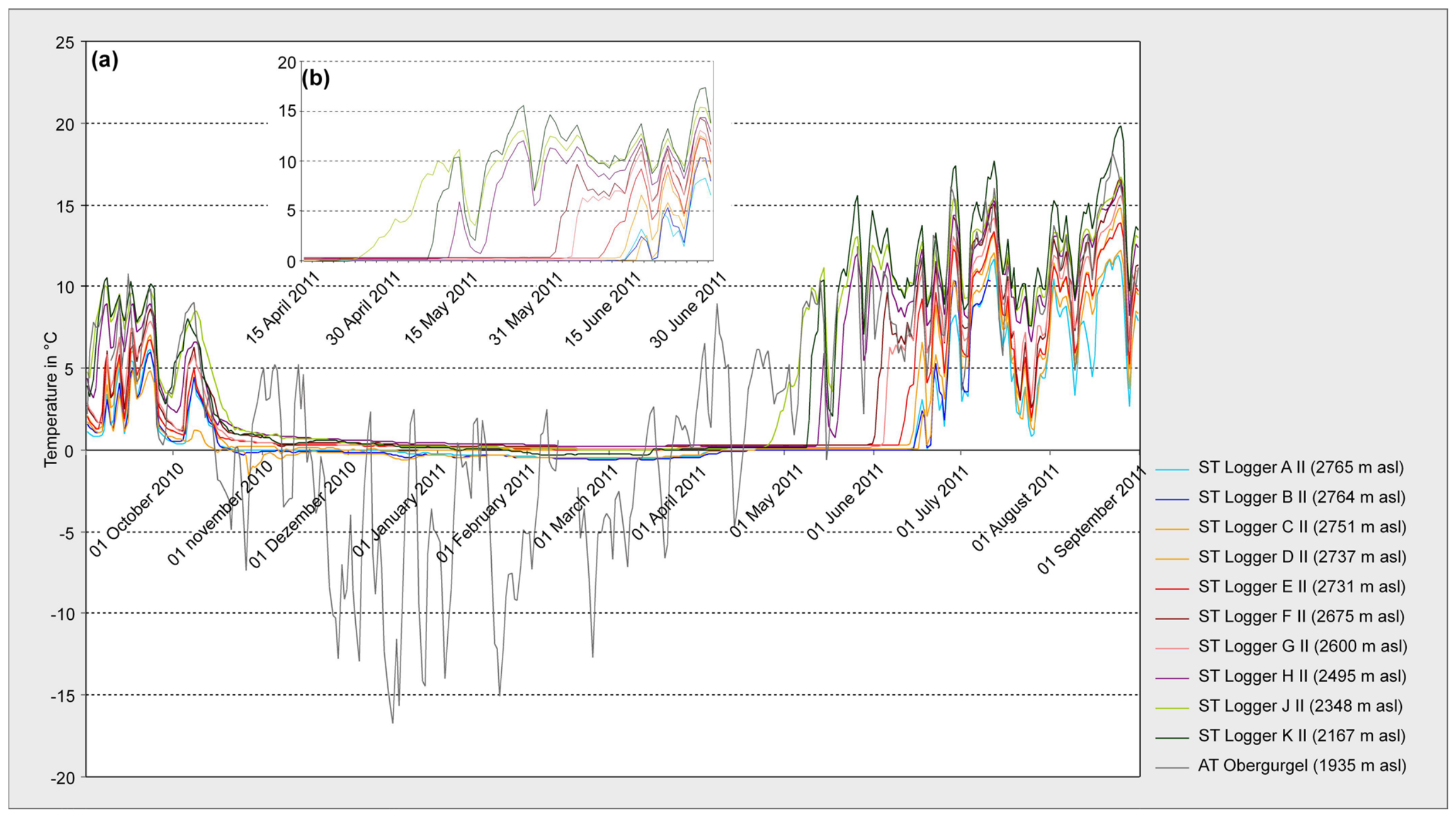Click the 30 June 2011 inset axis label
The height and width of the screenshot is (817, 1456).
(x=688, y=309)
